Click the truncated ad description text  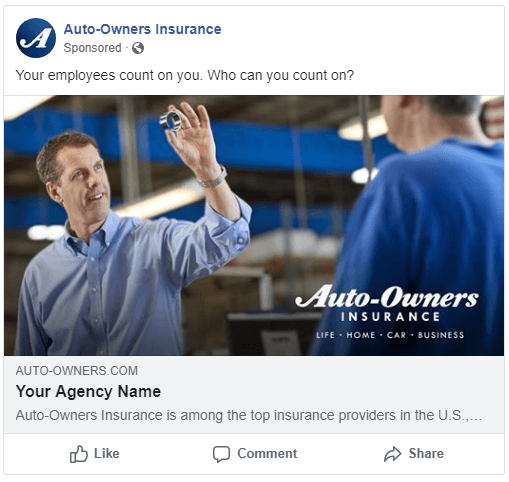click(249, 415)
